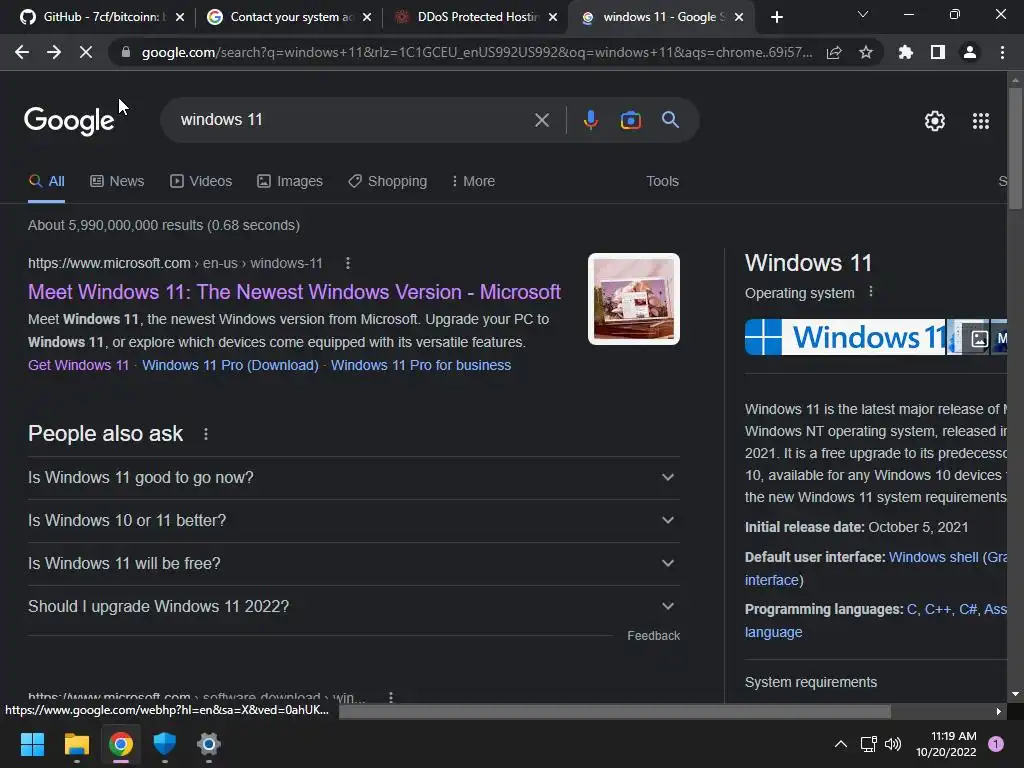1024x768 pixels.
Task: Search by image with the camera icon
Action: coord(630,120)
